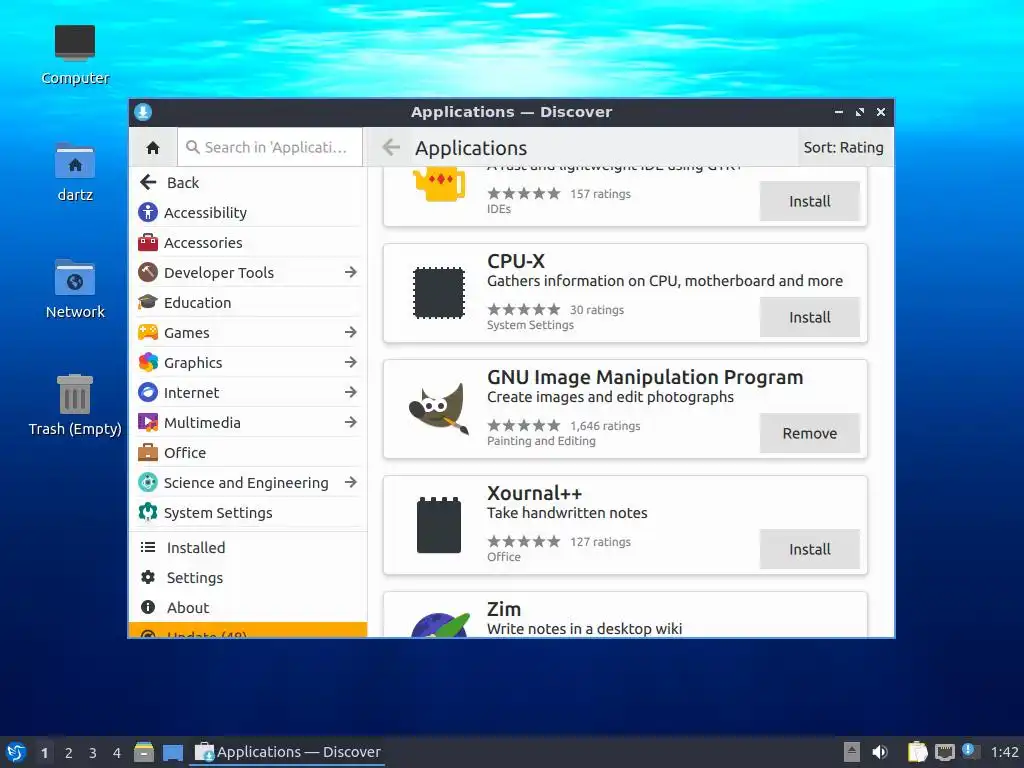
Task: Click the back arrow beside Applications heading
Action: click(x=391, y=148)
